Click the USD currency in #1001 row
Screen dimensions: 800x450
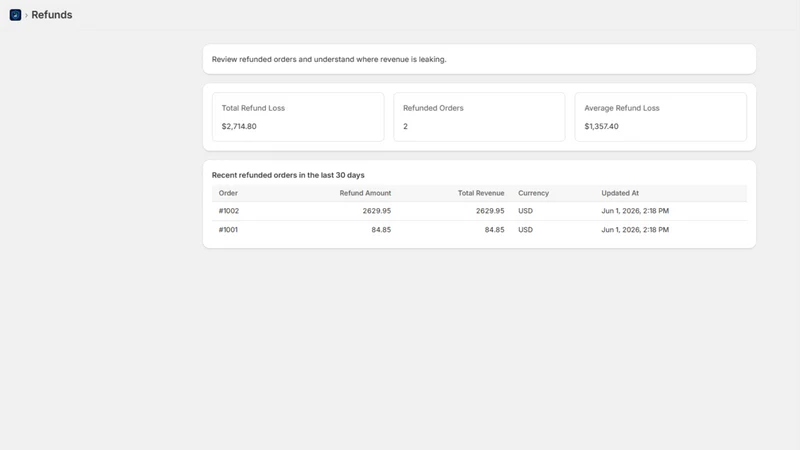coord(525,230)
